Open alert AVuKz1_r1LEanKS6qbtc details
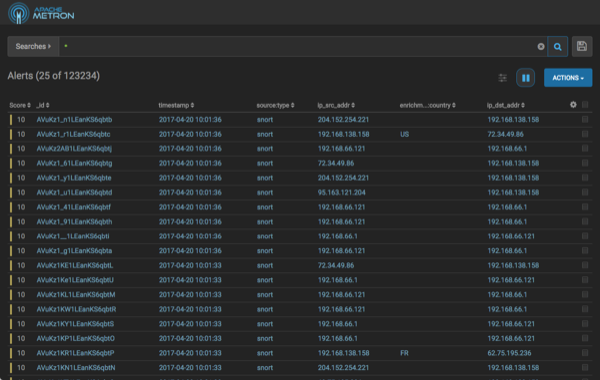This screenshot has height=380, width=600. point(73,134)
